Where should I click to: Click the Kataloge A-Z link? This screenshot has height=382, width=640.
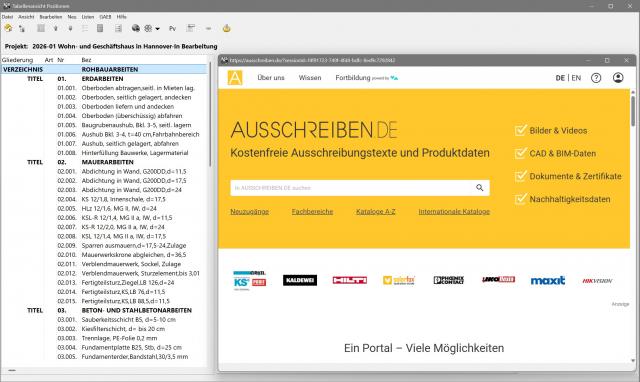point(376,211)
